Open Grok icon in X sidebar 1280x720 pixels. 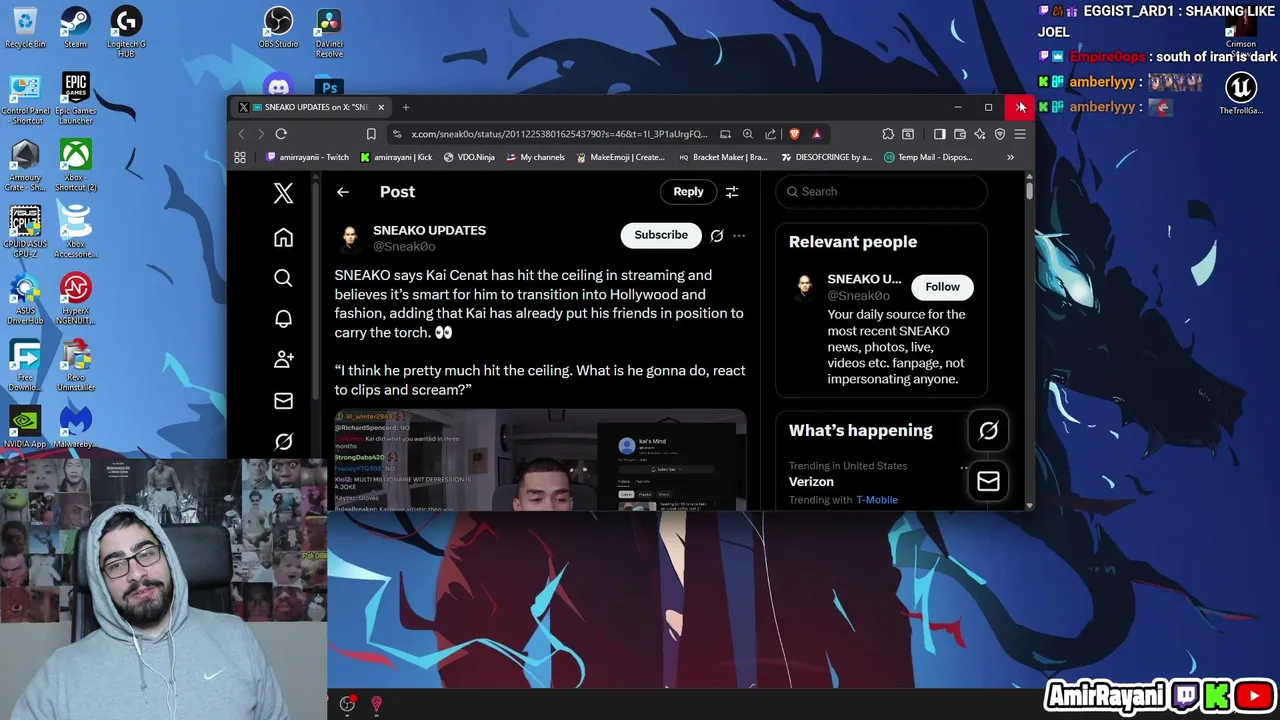click(283, 441)
